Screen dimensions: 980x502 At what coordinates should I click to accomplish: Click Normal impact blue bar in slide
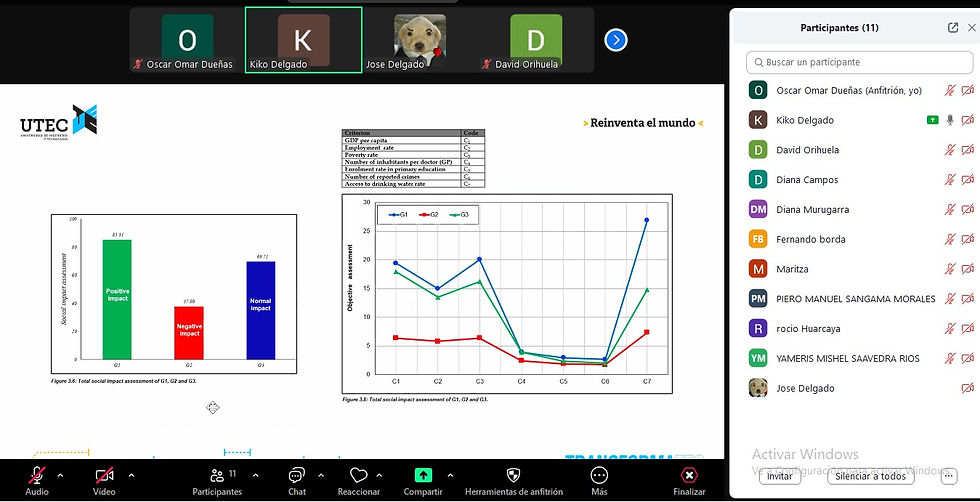pos(260,310)
